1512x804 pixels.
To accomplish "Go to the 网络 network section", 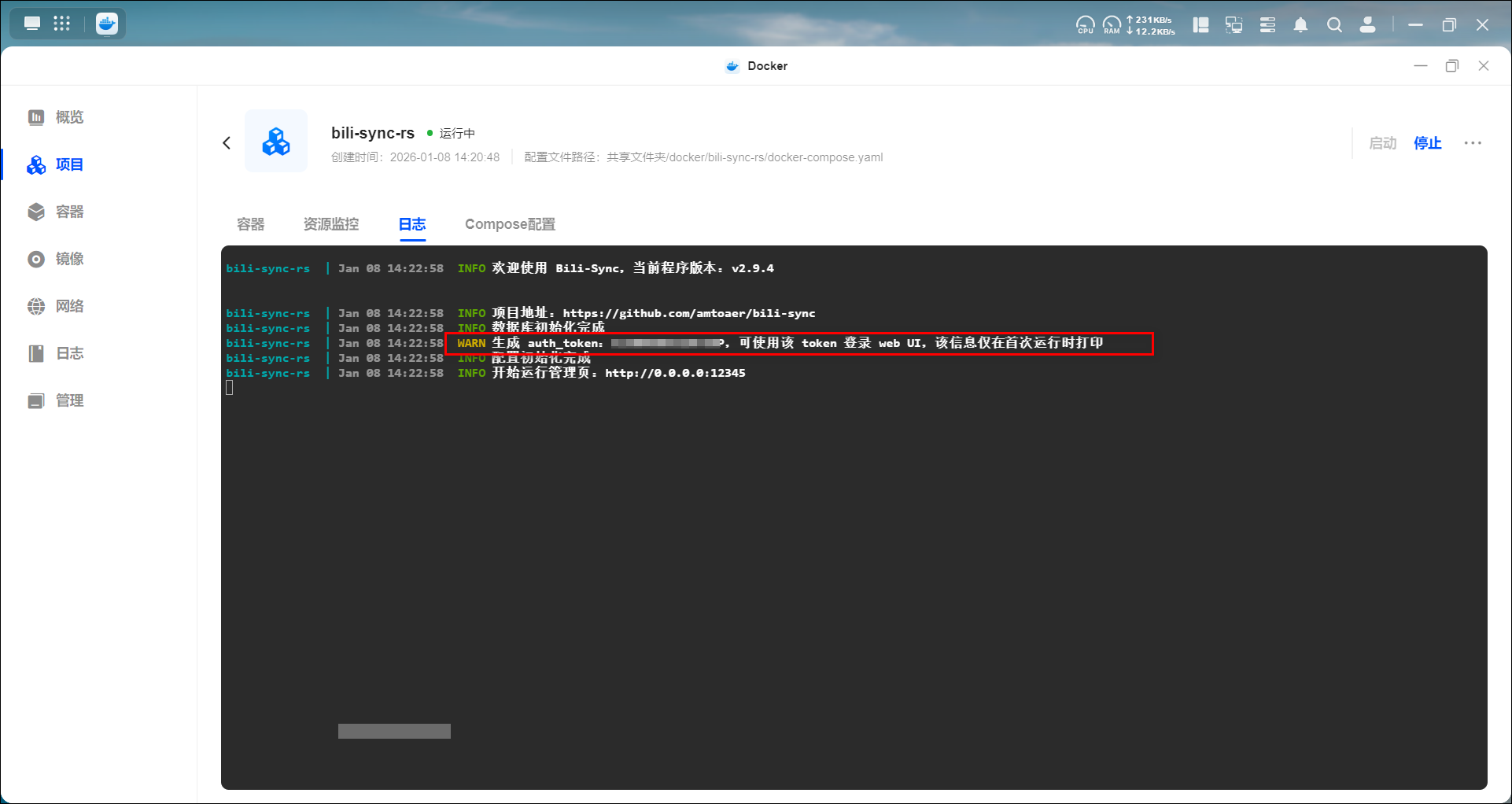I will [x=56, y=306].
